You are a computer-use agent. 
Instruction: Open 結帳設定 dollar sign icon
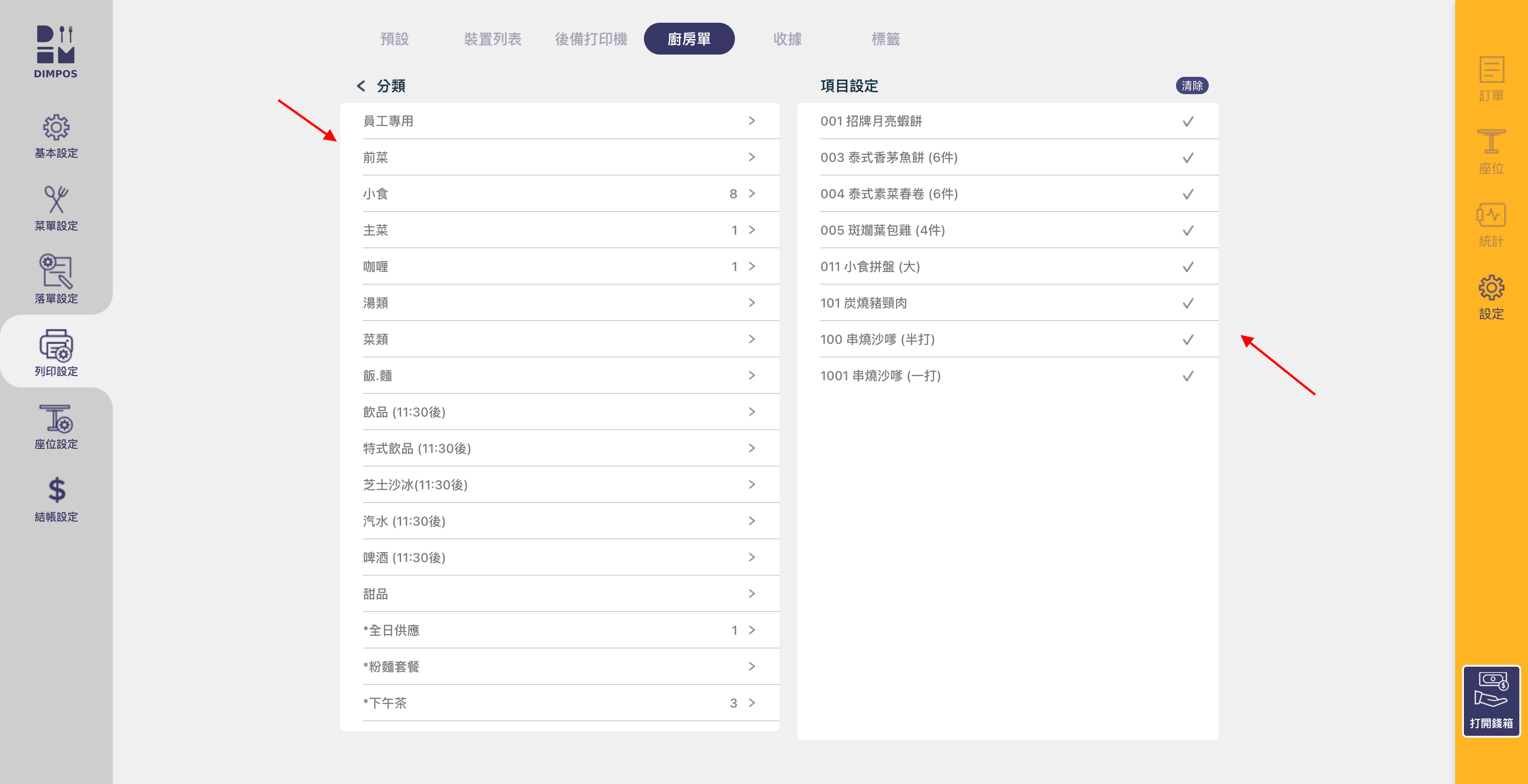point(56,490)
